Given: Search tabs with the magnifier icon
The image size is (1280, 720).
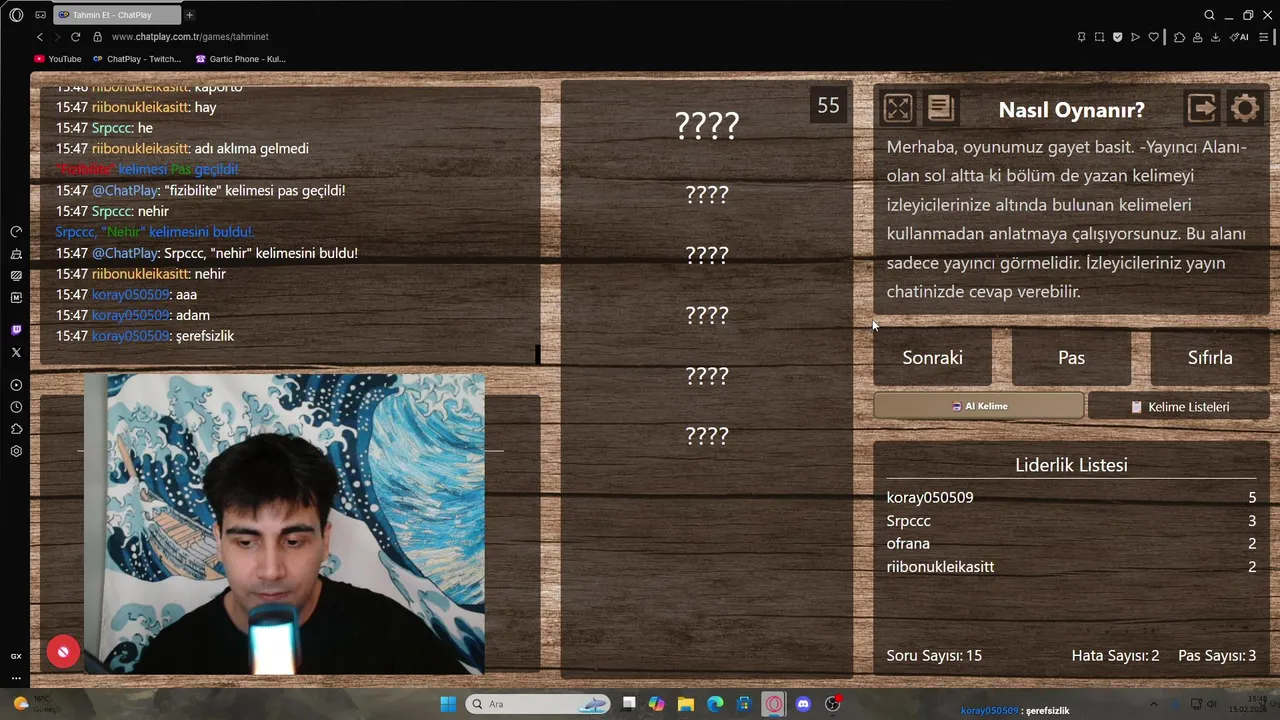Looking at the screenshot, I should click(x=1209, y=15).
